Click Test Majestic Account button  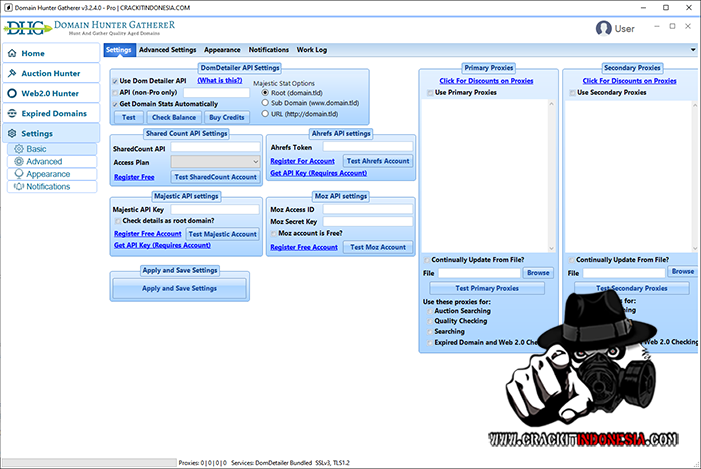click(x=223, y=234)
